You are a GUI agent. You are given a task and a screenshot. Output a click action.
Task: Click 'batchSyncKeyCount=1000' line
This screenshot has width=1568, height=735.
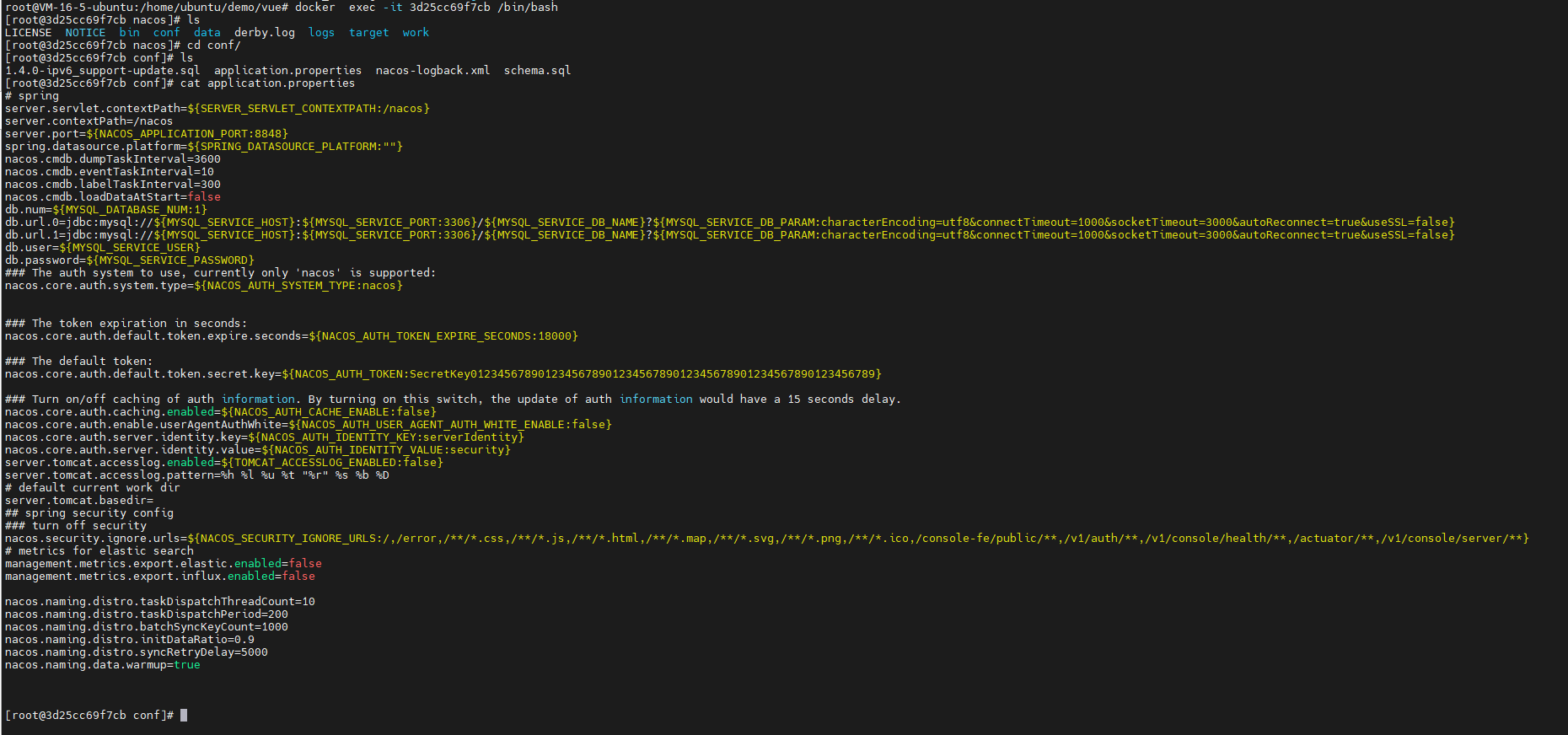tap(147, 627)
